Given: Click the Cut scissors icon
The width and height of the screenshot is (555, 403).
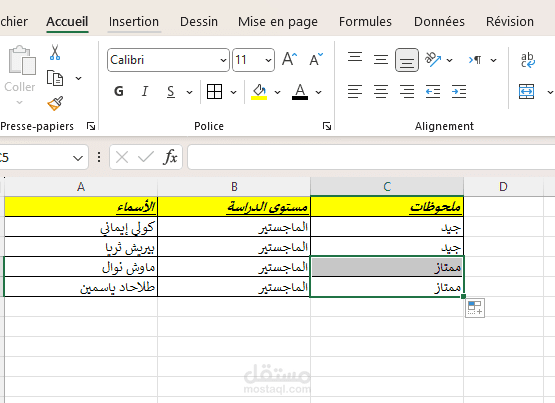Looking at the screenshot, I should point(55,52).
